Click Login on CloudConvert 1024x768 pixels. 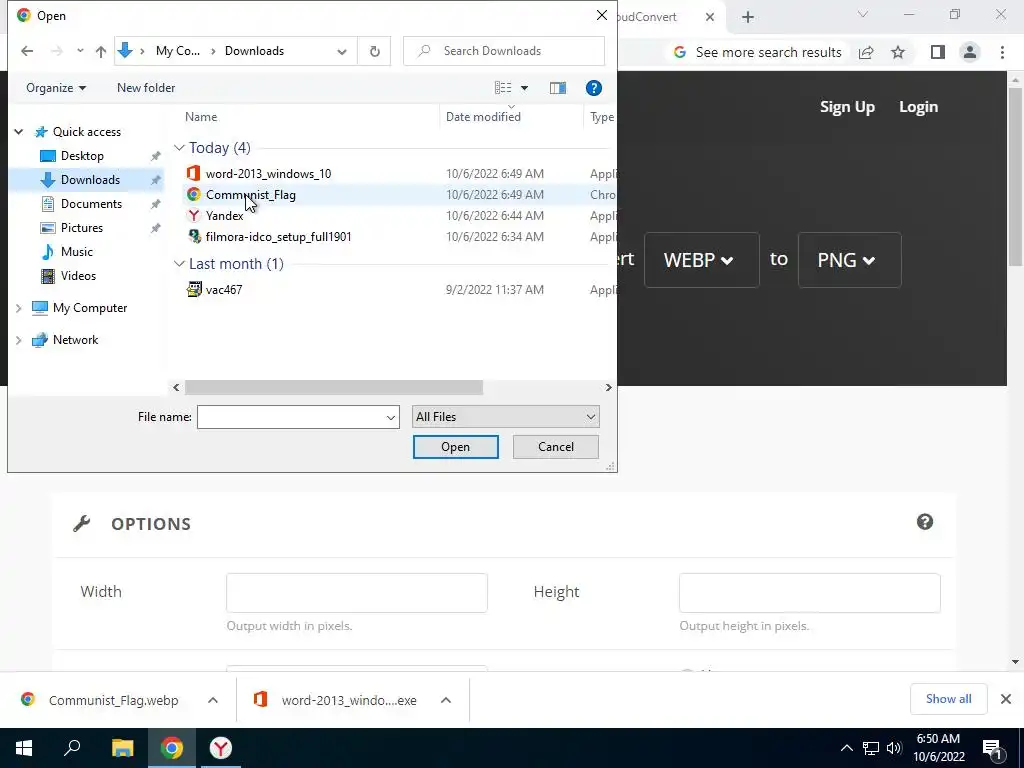pos(918,106)
